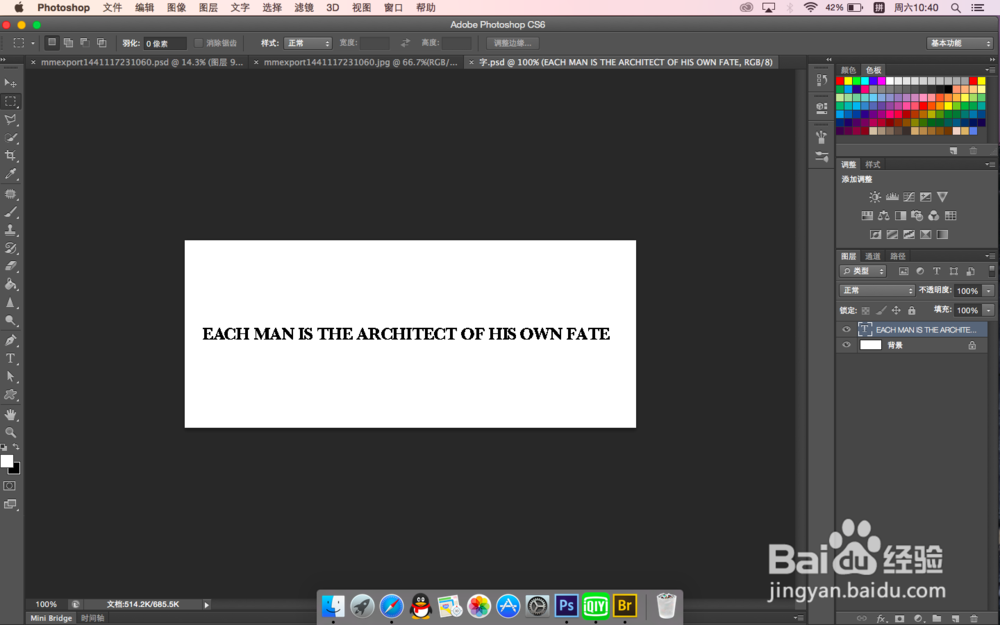Image resolution: width=1000 pixels, height=625 pixels.
Task: Open the marquee tool preset picker arrow
Action: [x=33, y=43]
